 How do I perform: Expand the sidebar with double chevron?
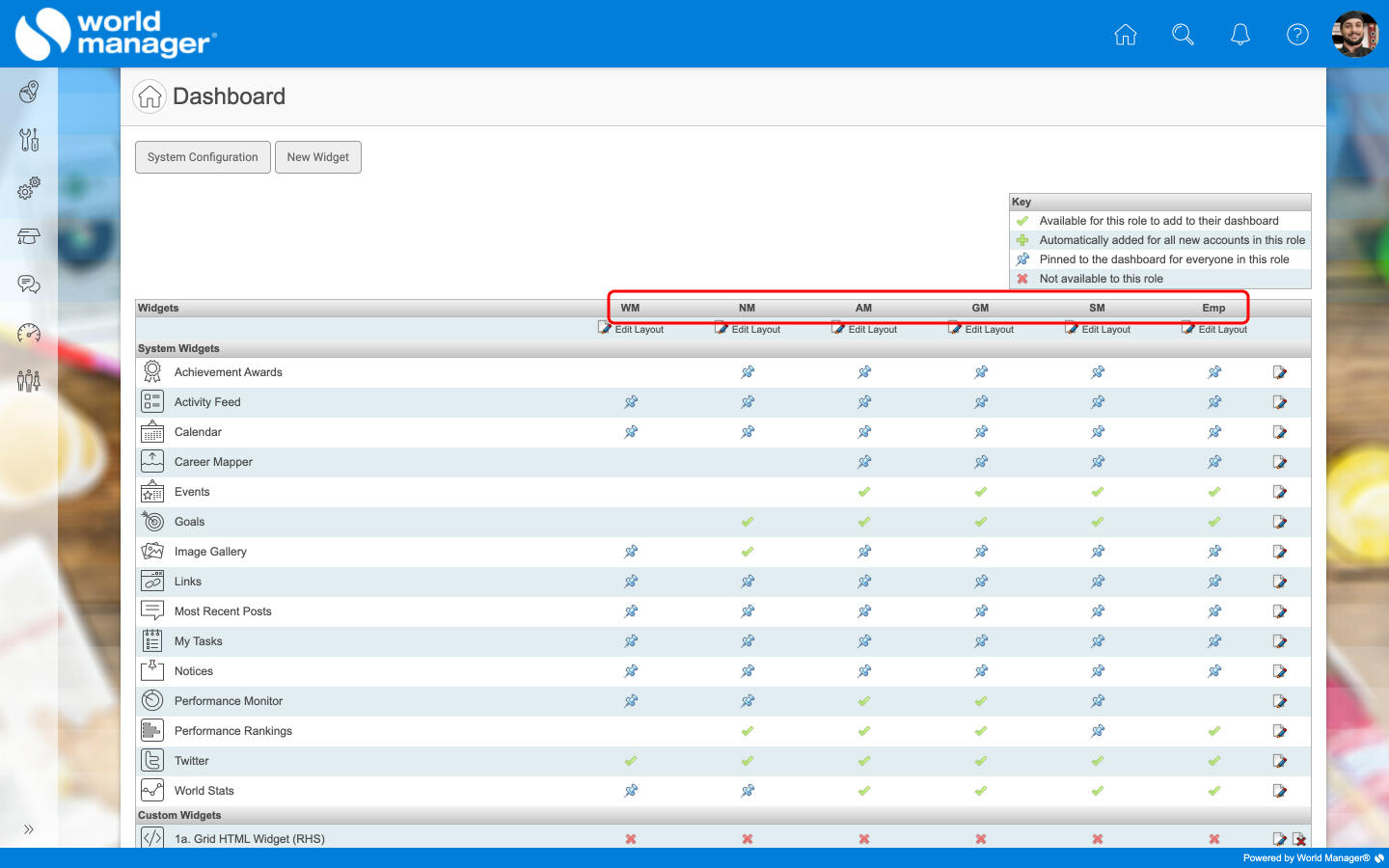pyautogui.click(x=29, y=829)
